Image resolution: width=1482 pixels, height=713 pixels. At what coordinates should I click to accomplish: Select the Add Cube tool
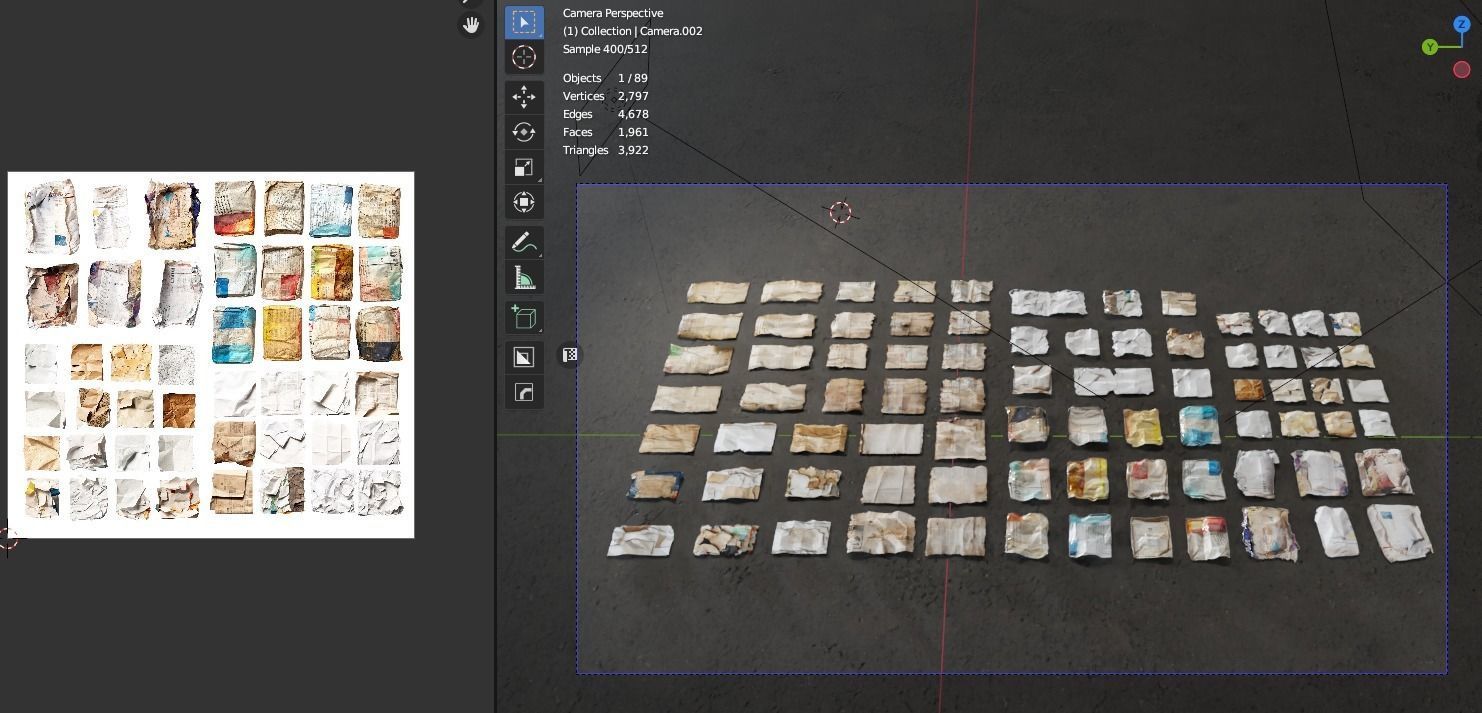tap(524, 317)
